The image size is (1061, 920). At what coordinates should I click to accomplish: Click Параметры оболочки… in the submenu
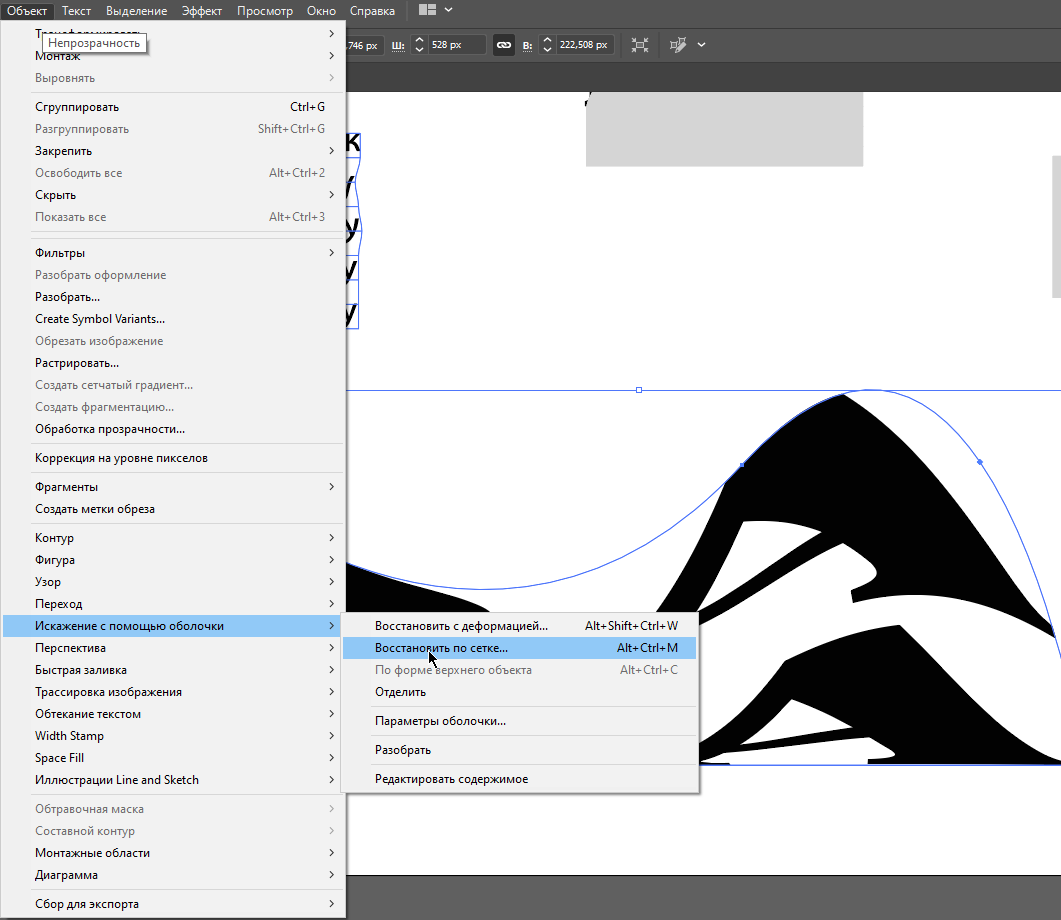pos(440,721)
